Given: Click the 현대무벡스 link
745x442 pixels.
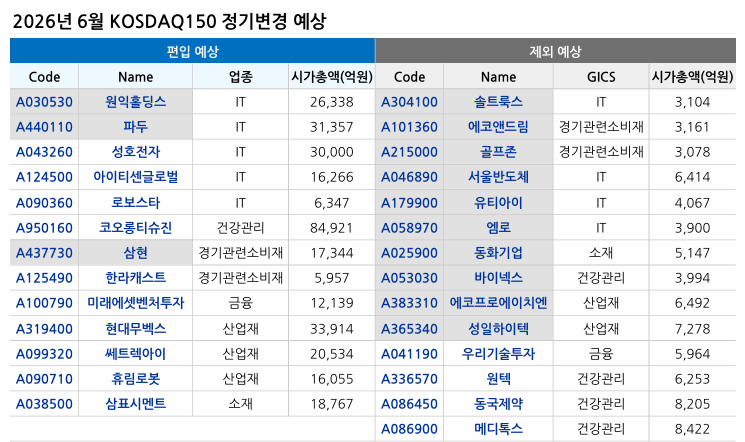Looking at the screenshot, I should tap(135, 328).
